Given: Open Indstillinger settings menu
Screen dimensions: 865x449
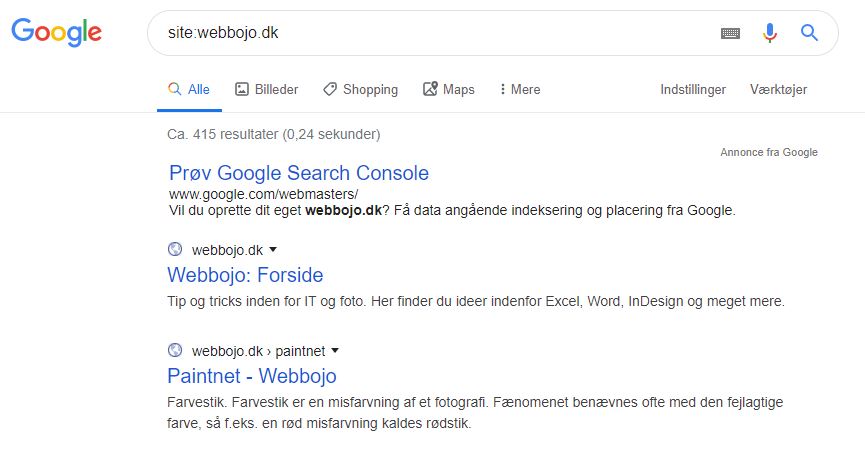Looking at the screenshot, I should (x=693, y=89).
